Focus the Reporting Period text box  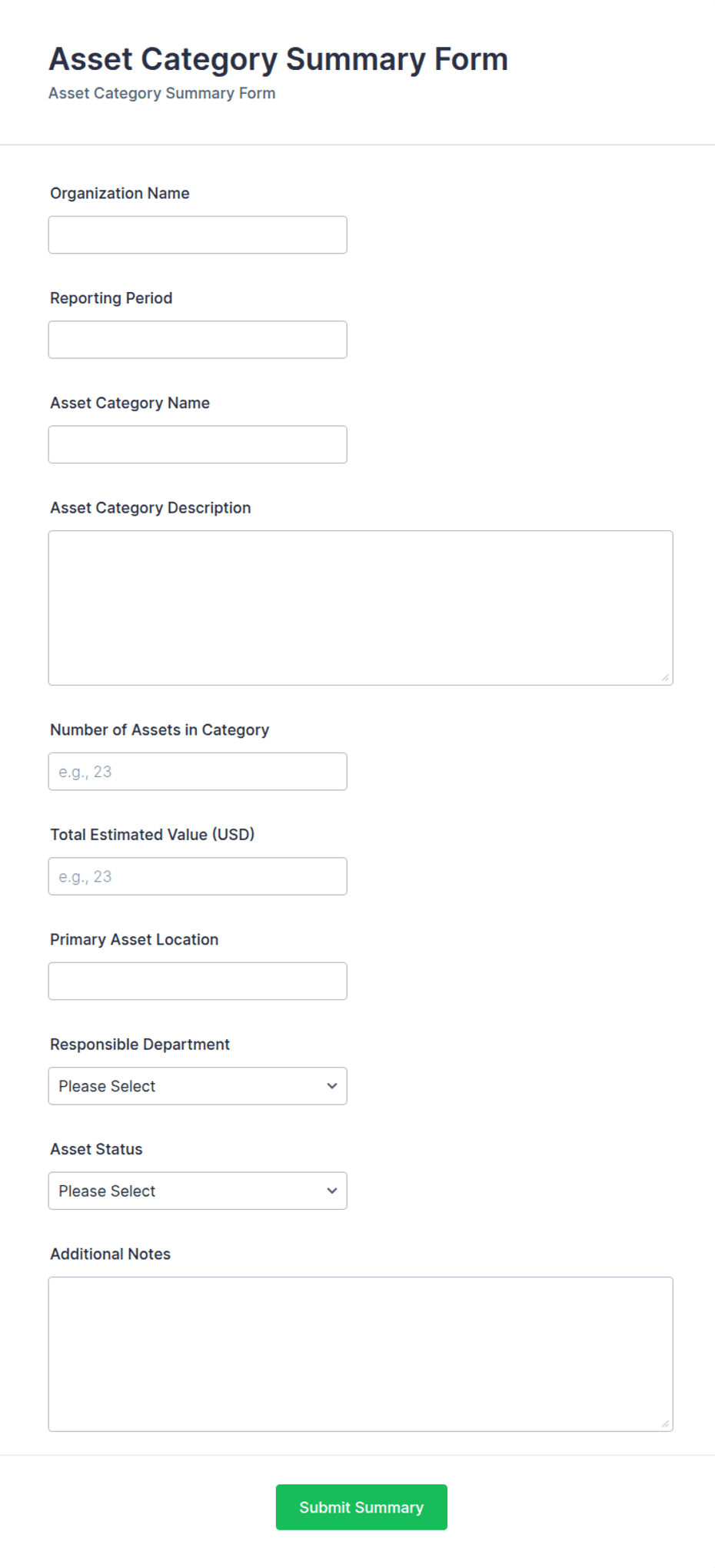tap(198, 340)
